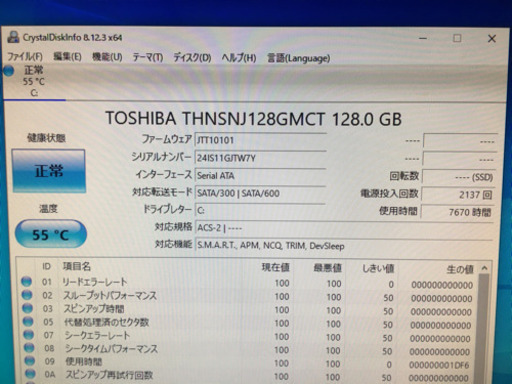Click the status orb for ID 05 代替処理済のセクタ数
Screen dimensions: 512x384
click(x=28, y=321)
